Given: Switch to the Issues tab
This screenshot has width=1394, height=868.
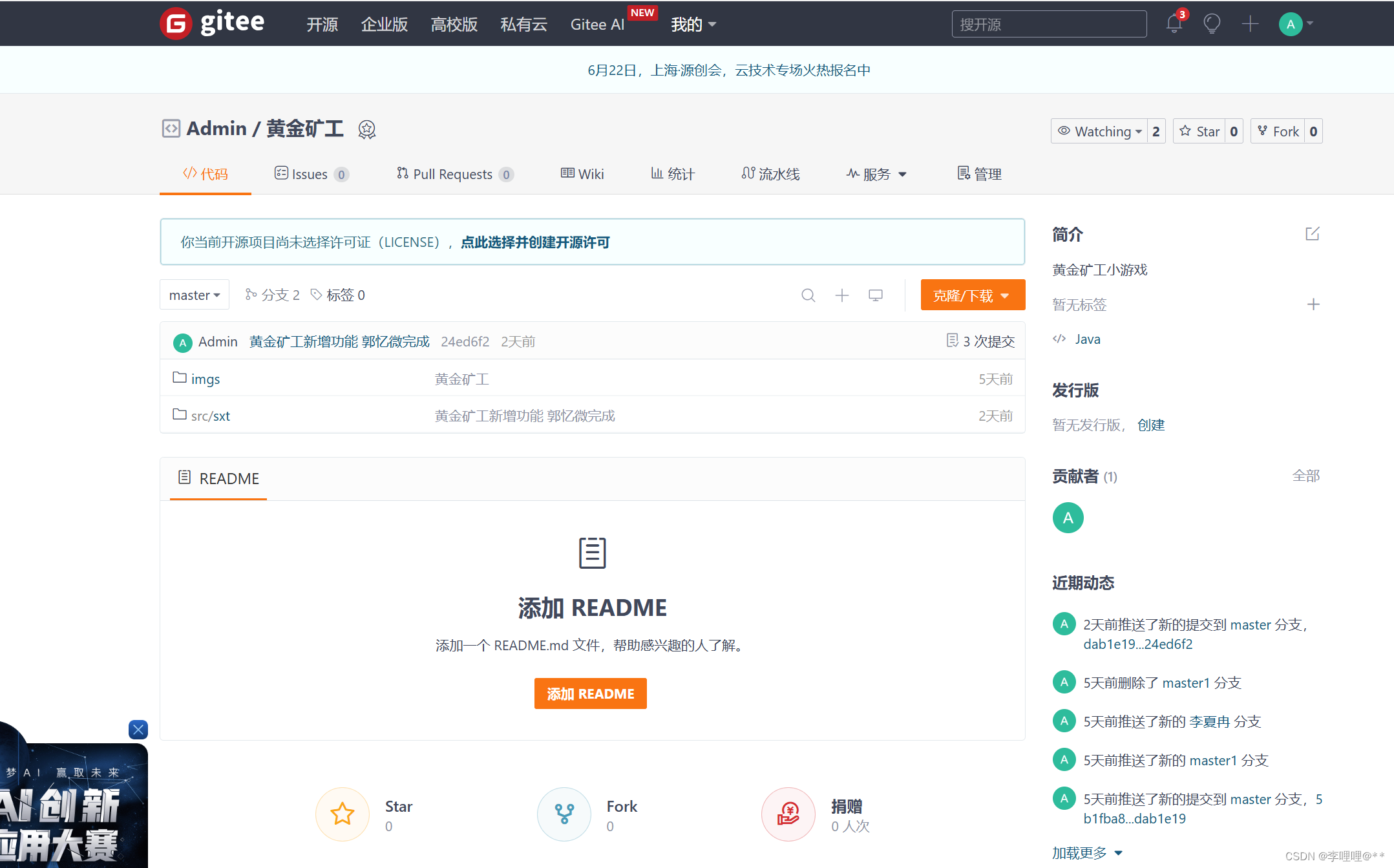Looking at the screenshot, I should (x=311, y=174).
